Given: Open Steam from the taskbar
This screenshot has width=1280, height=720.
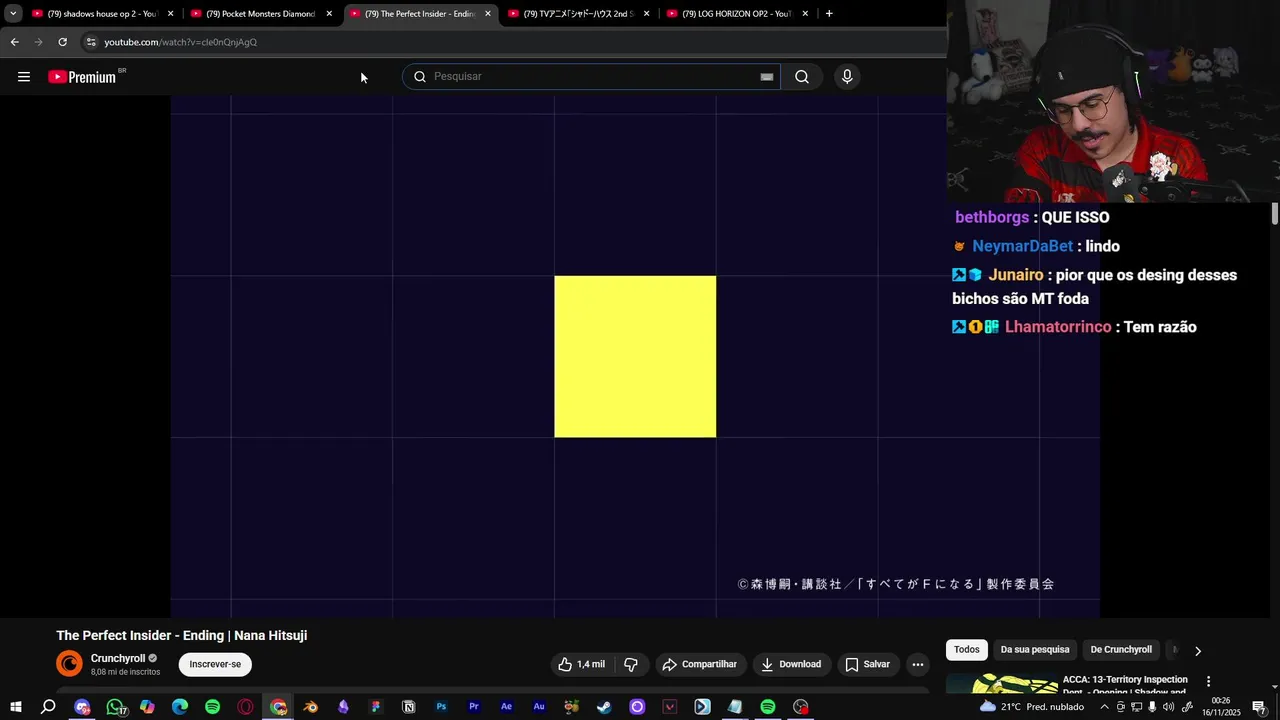Looking at the screenshot, I should tap(604, 707).
